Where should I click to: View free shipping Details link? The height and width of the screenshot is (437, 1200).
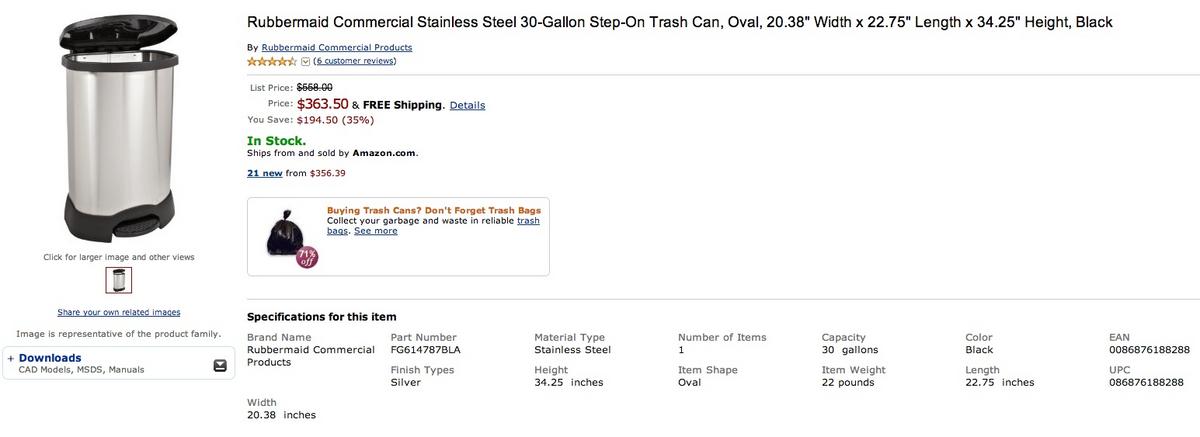[467, 105]
